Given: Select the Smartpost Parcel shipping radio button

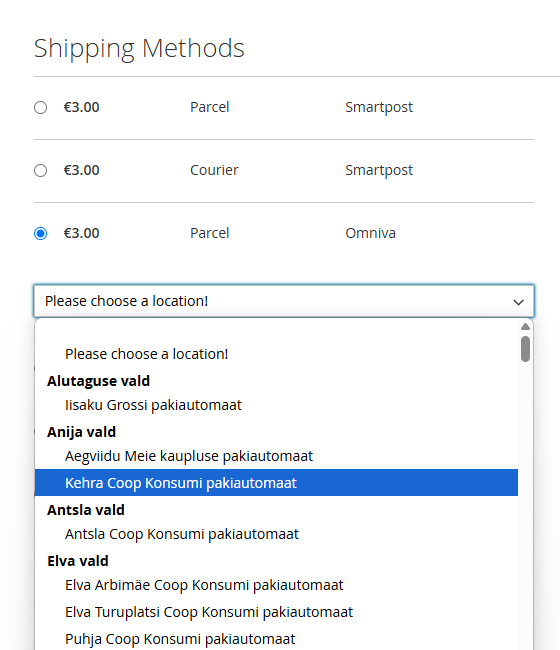Looking at the screenshot, I should [40, 107].
